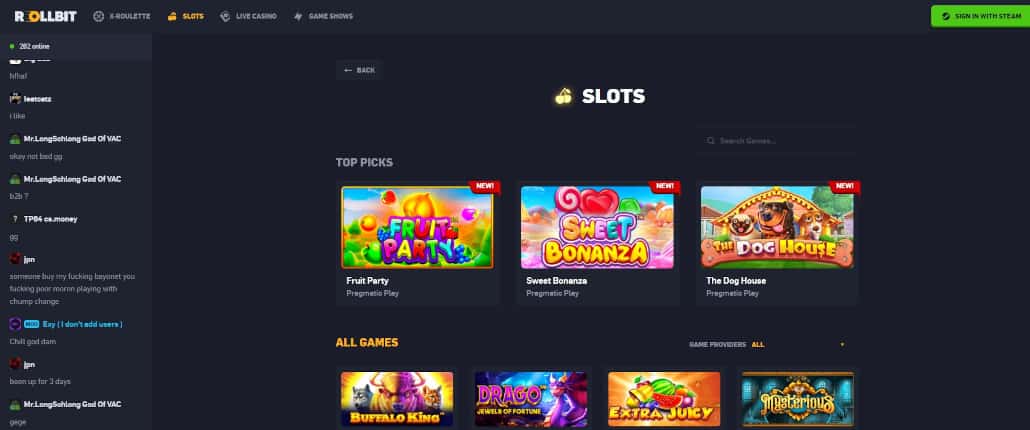Click the Rollbit logo

[45, 16]
